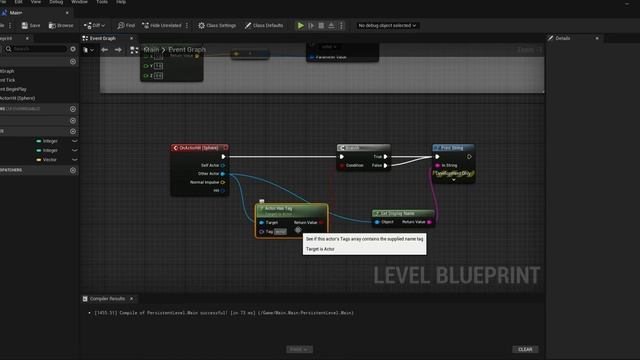Click the Stop simulation button
This screenshot has width=640, height=360.
point(321,25)
